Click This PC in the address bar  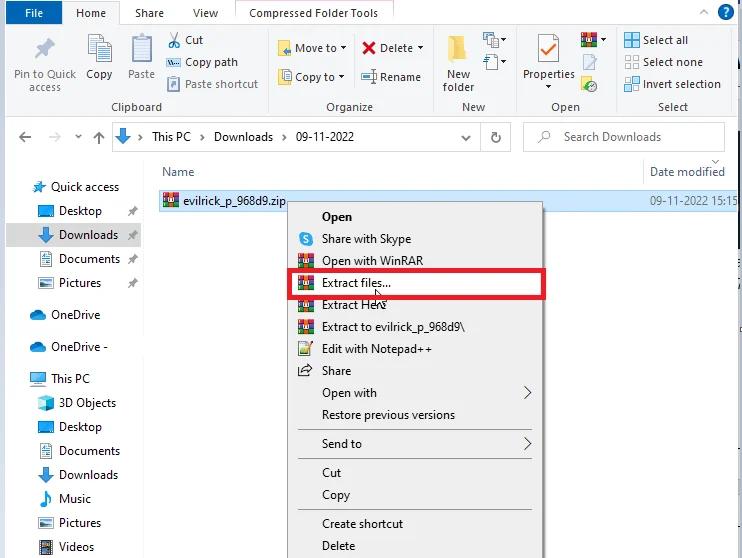[x=171, y=137]
